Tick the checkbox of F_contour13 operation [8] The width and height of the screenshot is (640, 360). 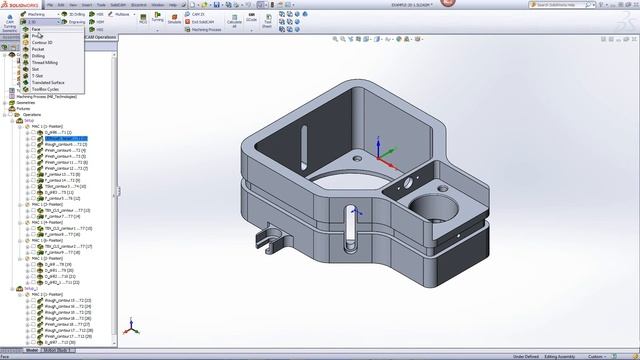click(33, 174)
